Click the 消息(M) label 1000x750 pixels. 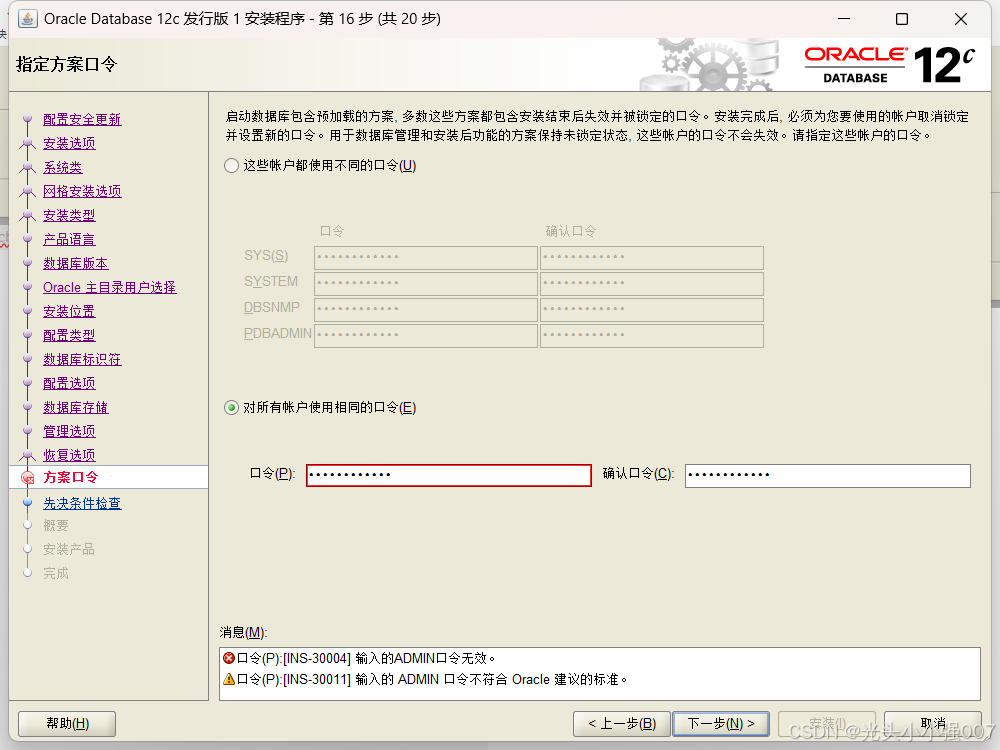[x=243, y=633]
